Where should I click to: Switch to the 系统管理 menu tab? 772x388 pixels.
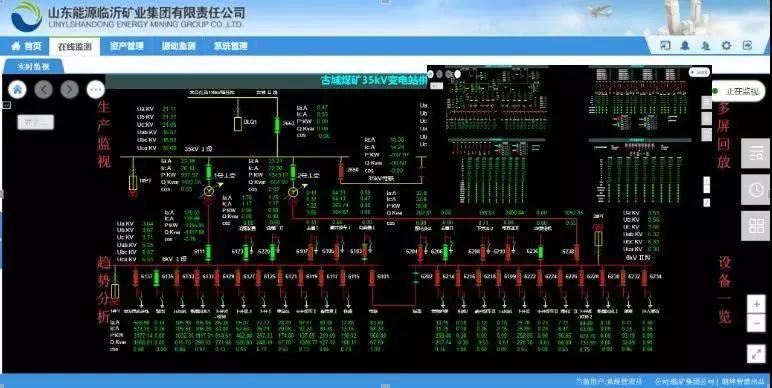click(x=230, y=46)
